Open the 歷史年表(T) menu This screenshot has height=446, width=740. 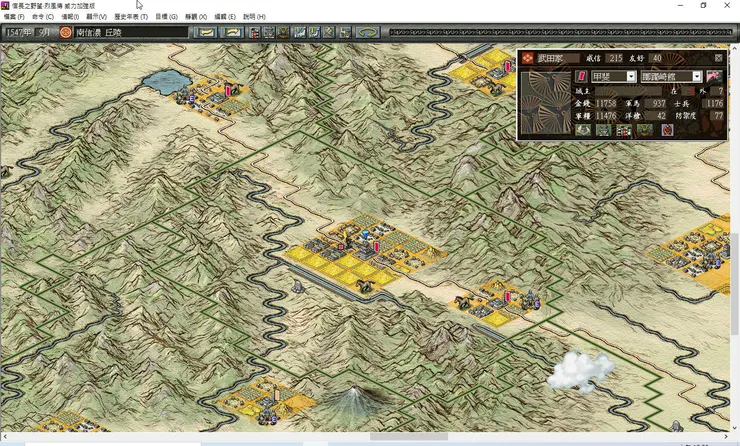click(131, 17)
